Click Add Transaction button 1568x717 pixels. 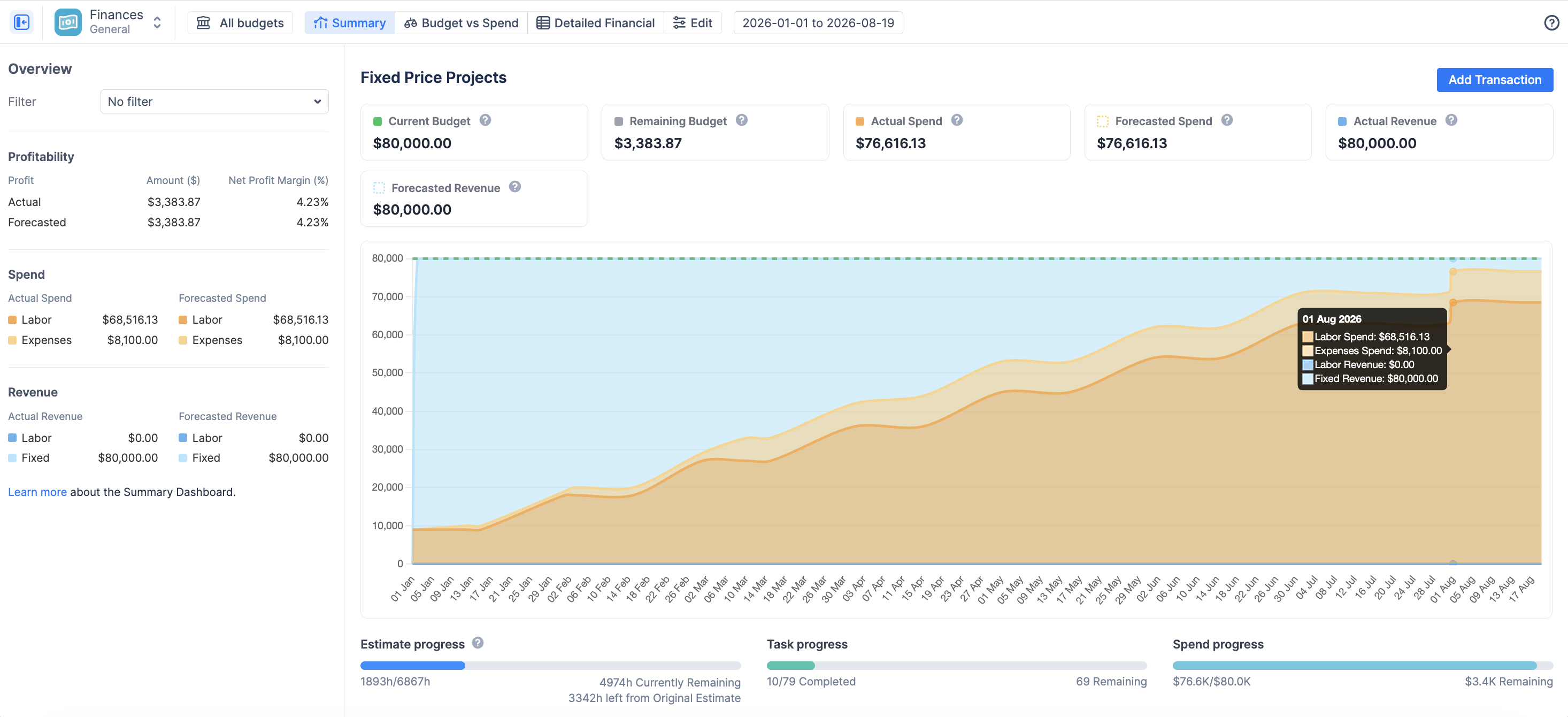click(x=1494, y=80)
